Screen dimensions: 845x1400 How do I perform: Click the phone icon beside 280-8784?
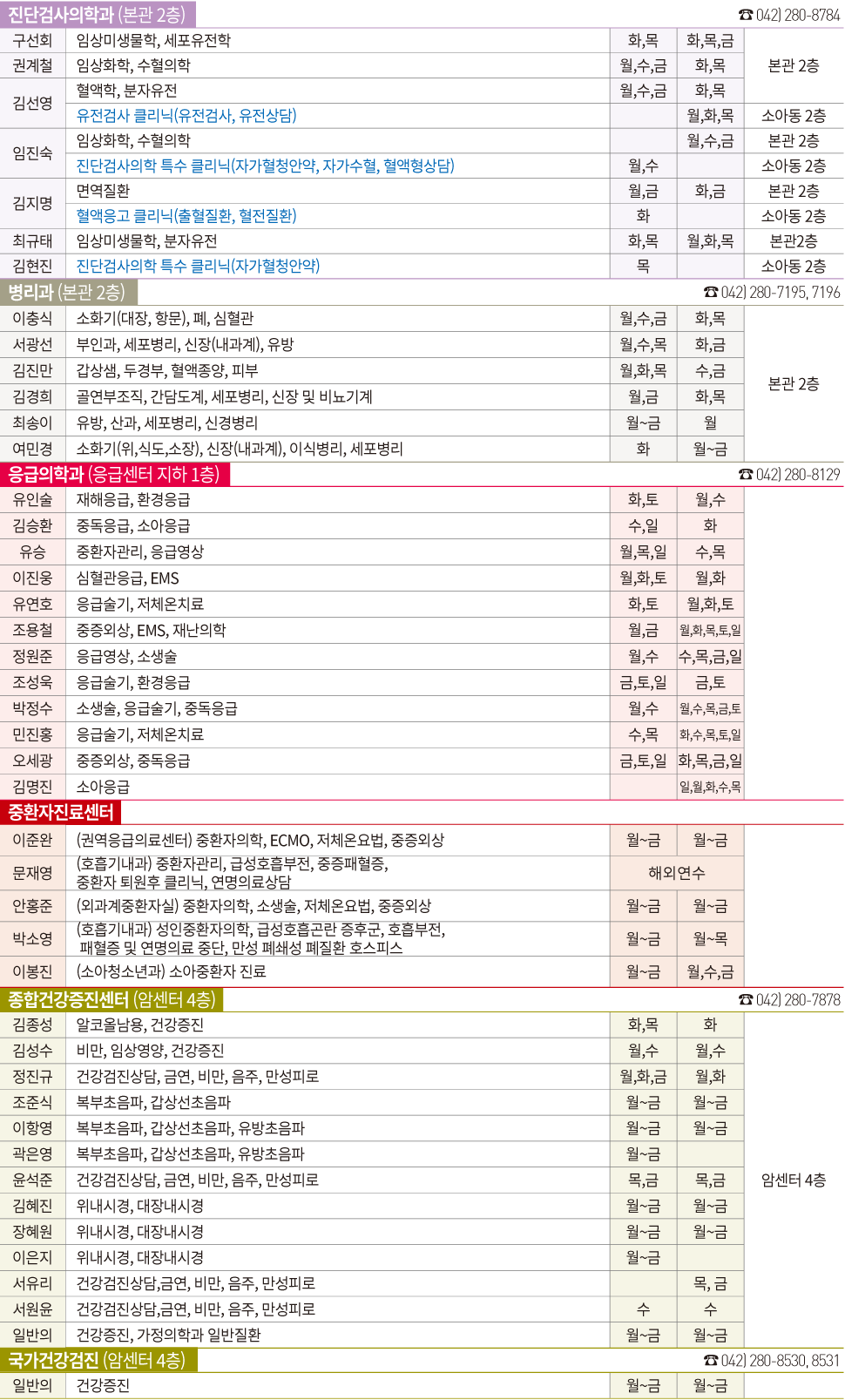tap(745, 16)
